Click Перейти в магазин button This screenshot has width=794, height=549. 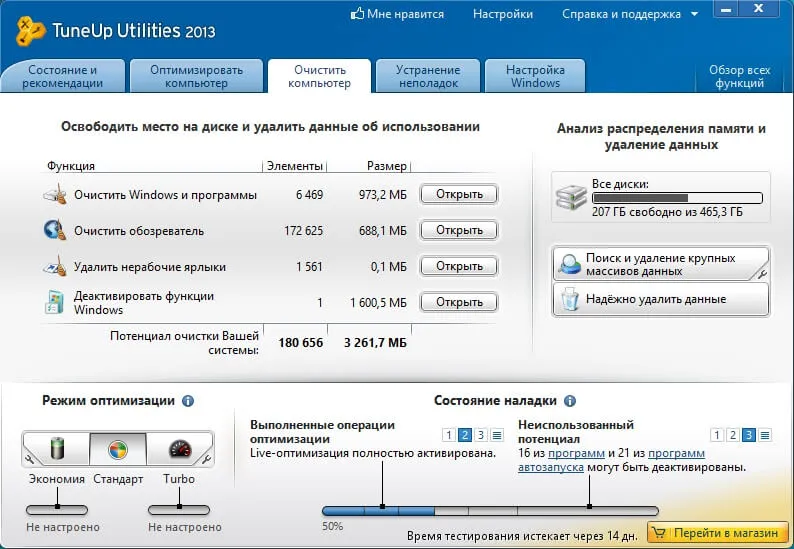(718, 533)
